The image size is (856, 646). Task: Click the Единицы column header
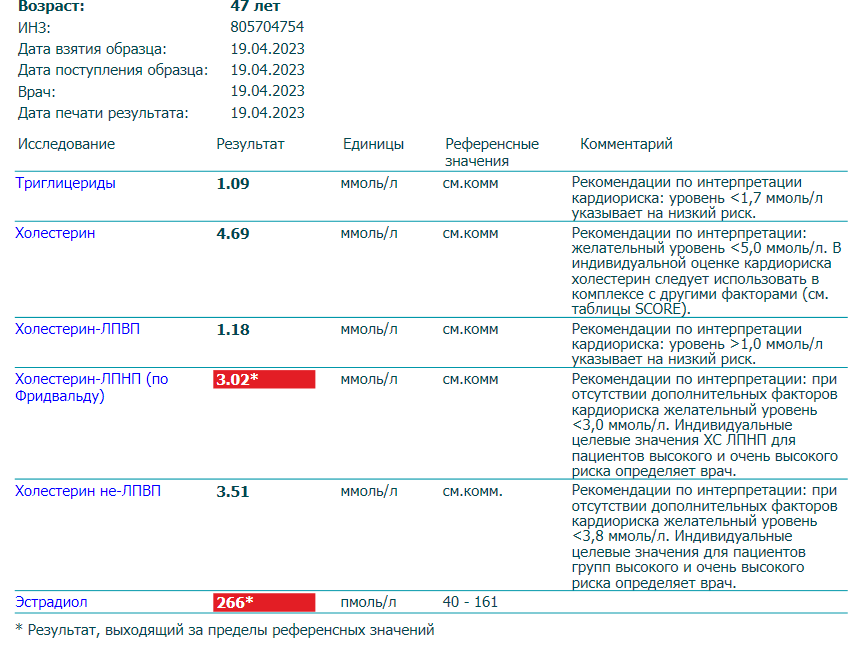tap(373, 144)
